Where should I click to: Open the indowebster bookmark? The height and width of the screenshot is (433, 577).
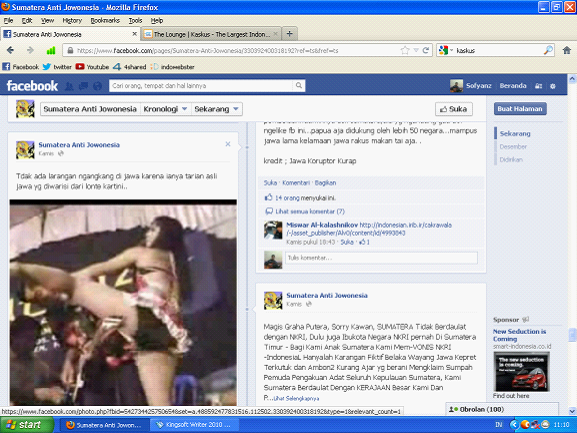[173, 67]
